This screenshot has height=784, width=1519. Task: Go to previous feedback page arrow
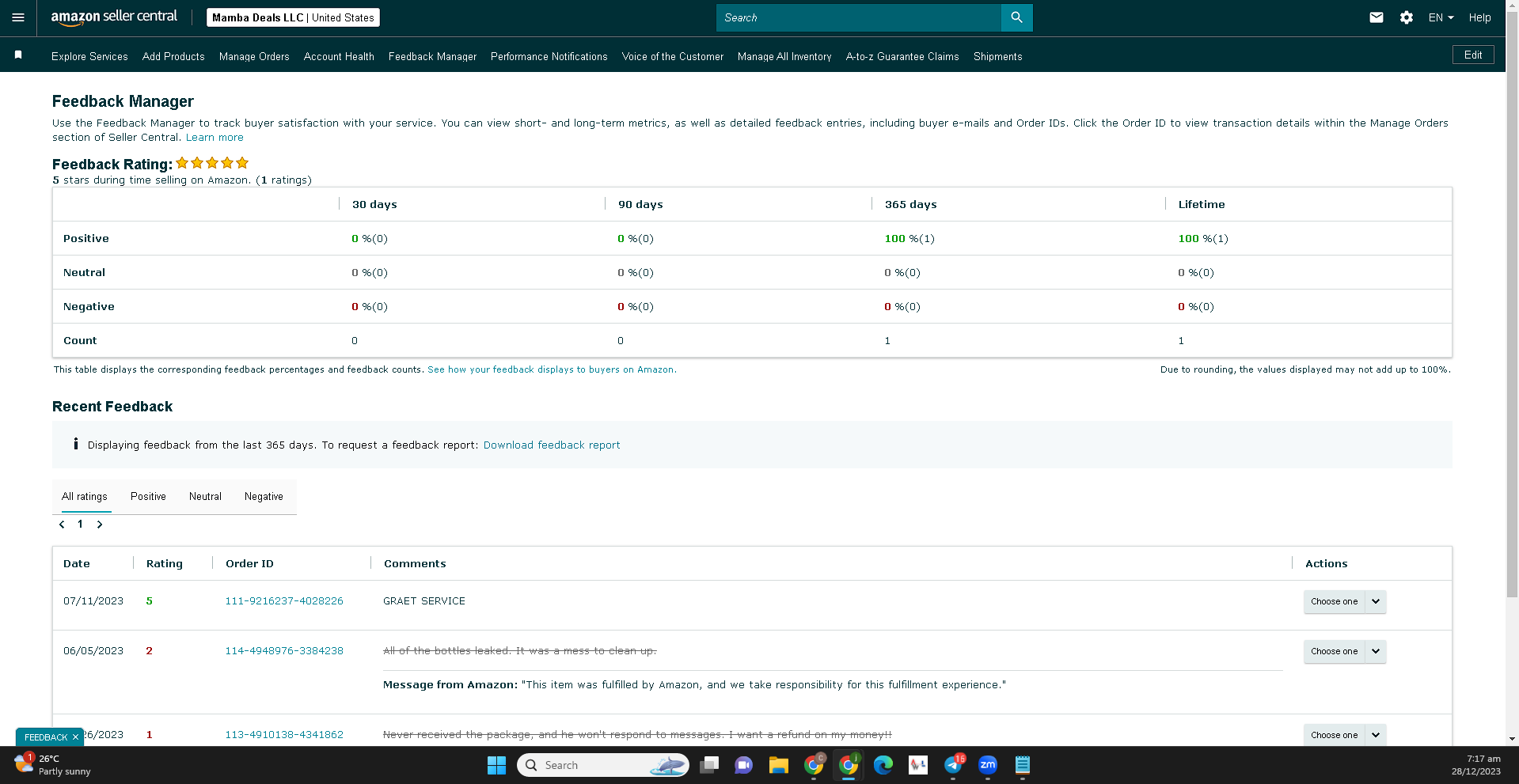click(x=63, y=525)
